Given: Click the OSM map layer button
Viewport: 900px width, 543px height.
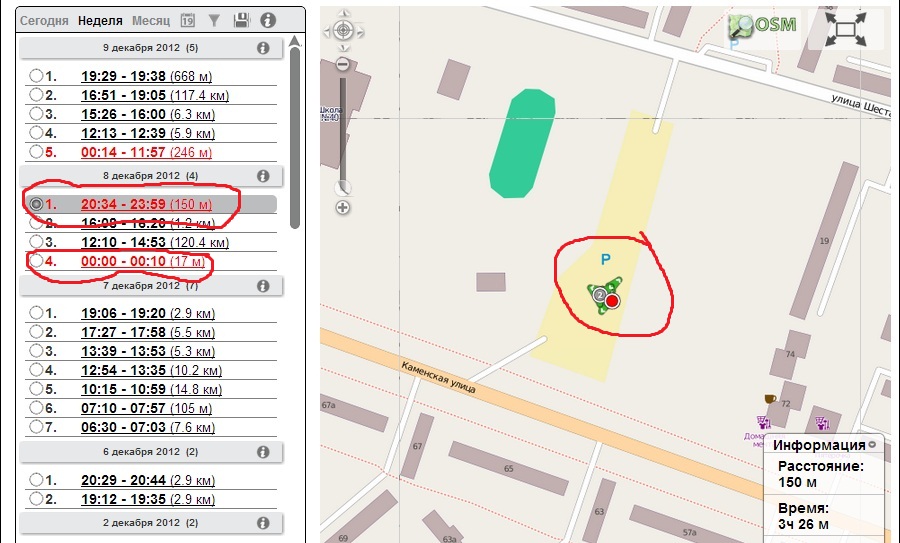Looking at the screenshot, I should pos(764,25).
